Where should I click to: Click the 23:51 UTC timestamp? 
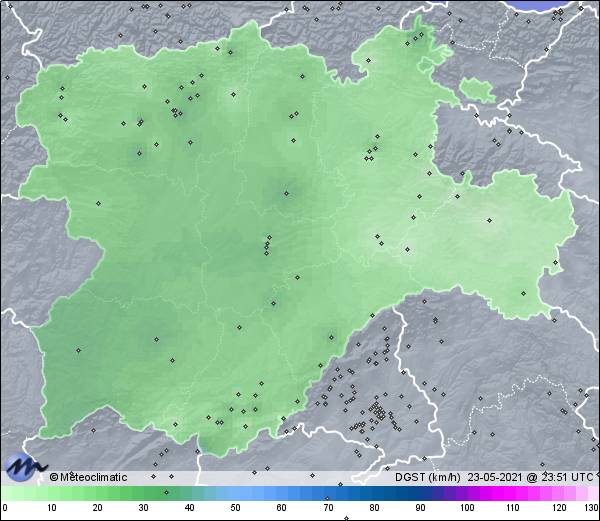(566, 477)
